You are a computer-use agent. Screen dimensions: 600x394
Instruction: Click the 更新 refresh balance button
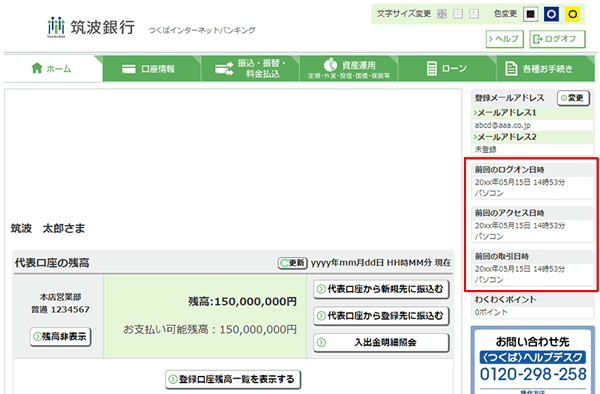(292, 263)
